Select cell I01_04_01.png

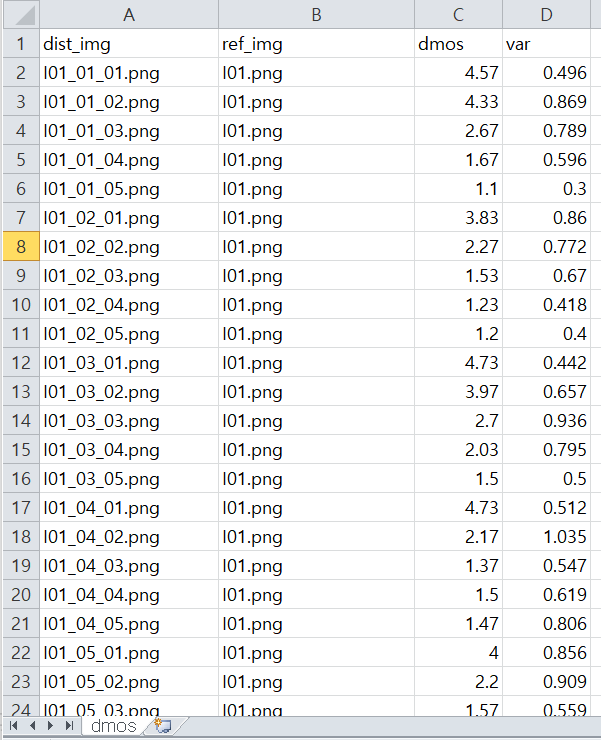[x=129, y=507]
